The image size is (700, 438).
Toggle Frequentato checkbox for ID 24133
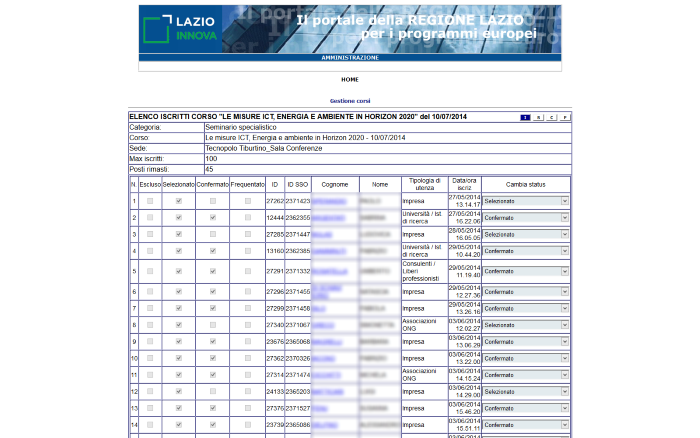[248, 392]
